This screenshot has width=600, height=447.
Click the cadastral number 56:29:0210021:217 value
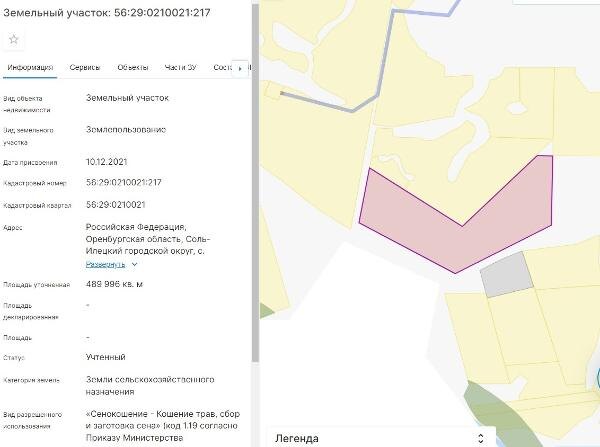(124, 183)
